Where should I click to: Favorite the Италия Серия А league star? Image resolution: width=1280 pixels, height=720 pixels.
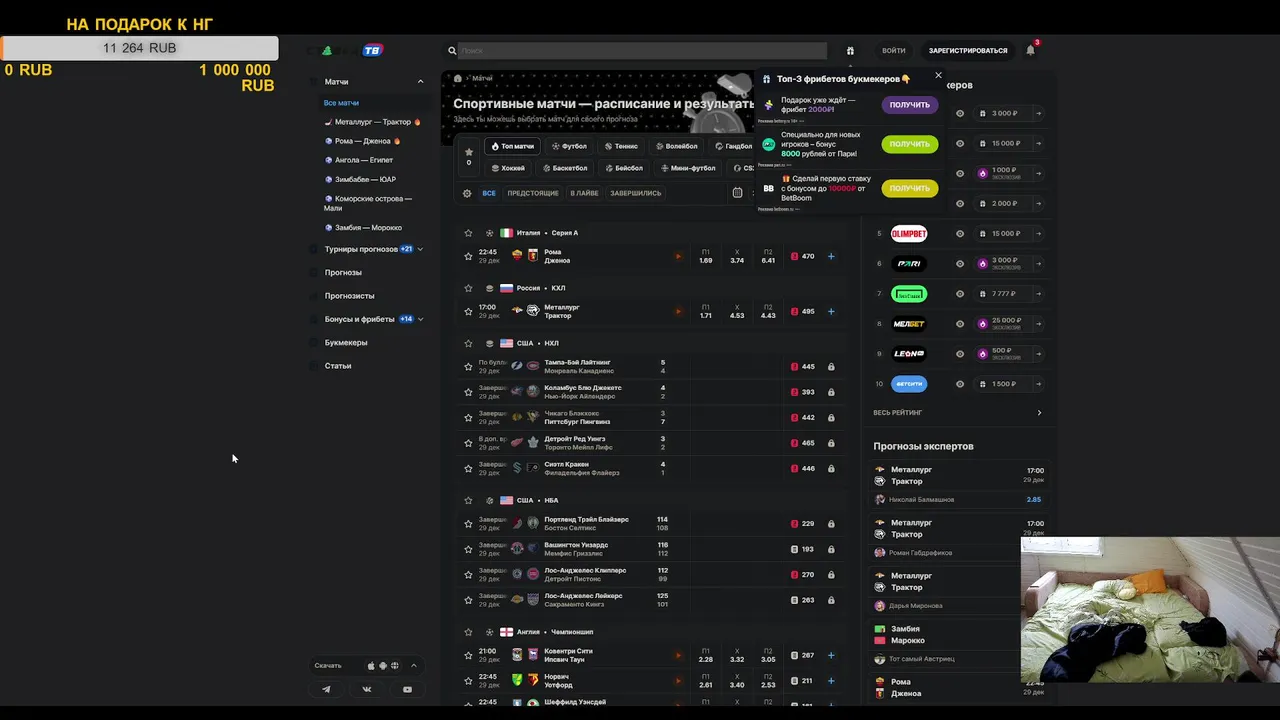point(468,233)
